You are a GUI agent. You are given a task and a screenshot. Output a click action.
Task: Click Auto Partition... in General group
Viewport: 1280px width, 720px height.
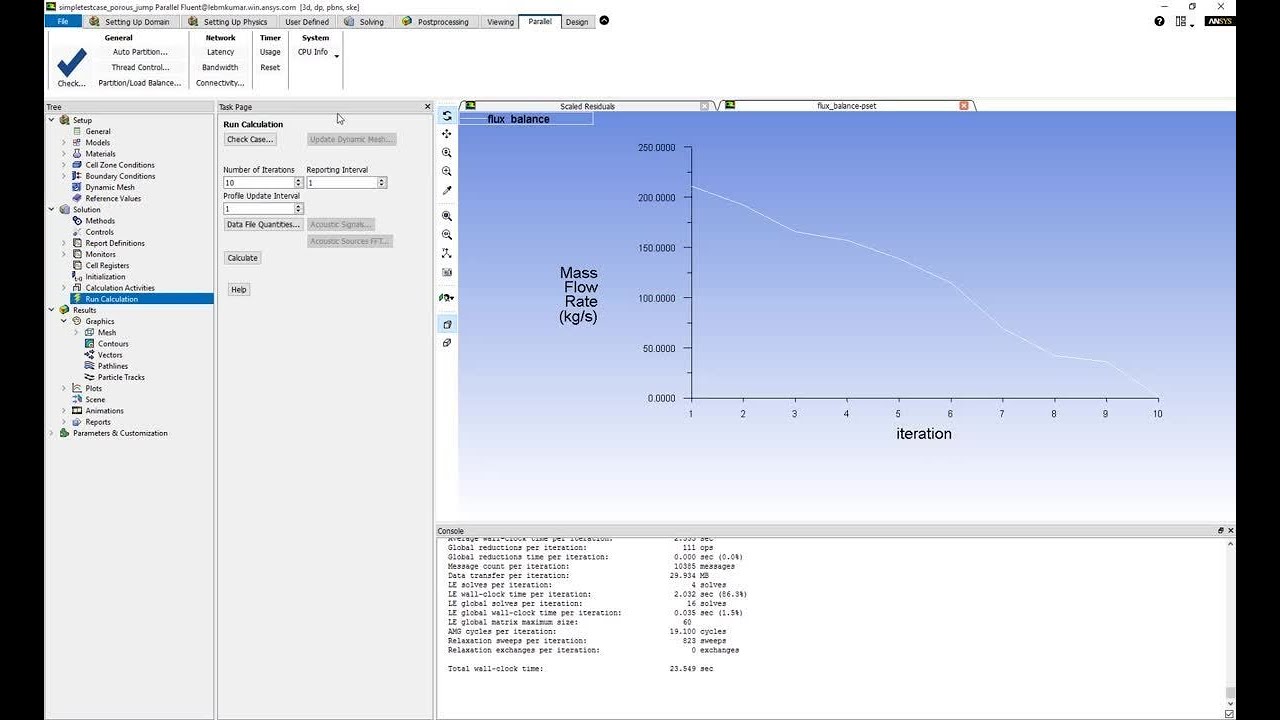tap(140, 52)
